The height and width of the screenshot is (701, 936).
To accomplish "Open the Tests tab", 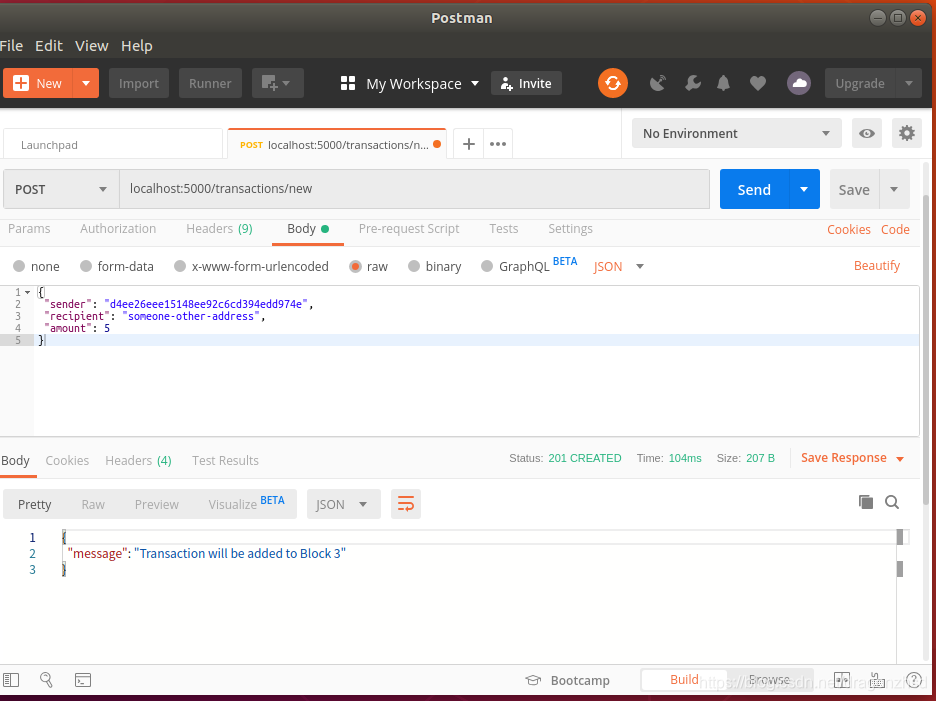I will point(504,229).
